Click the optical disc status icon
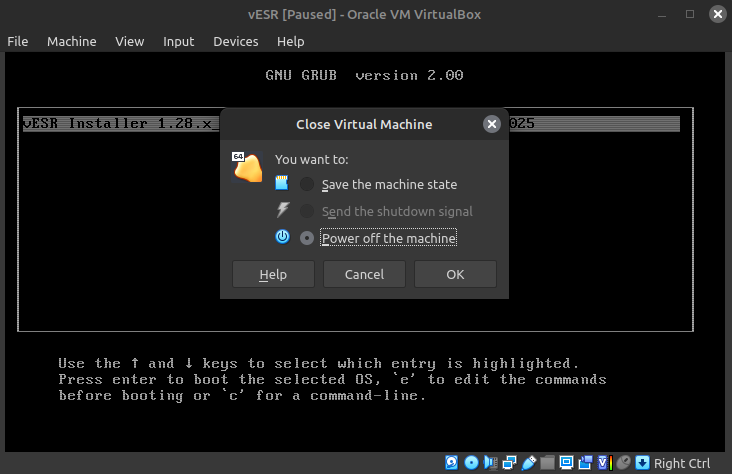 point(472,462)
